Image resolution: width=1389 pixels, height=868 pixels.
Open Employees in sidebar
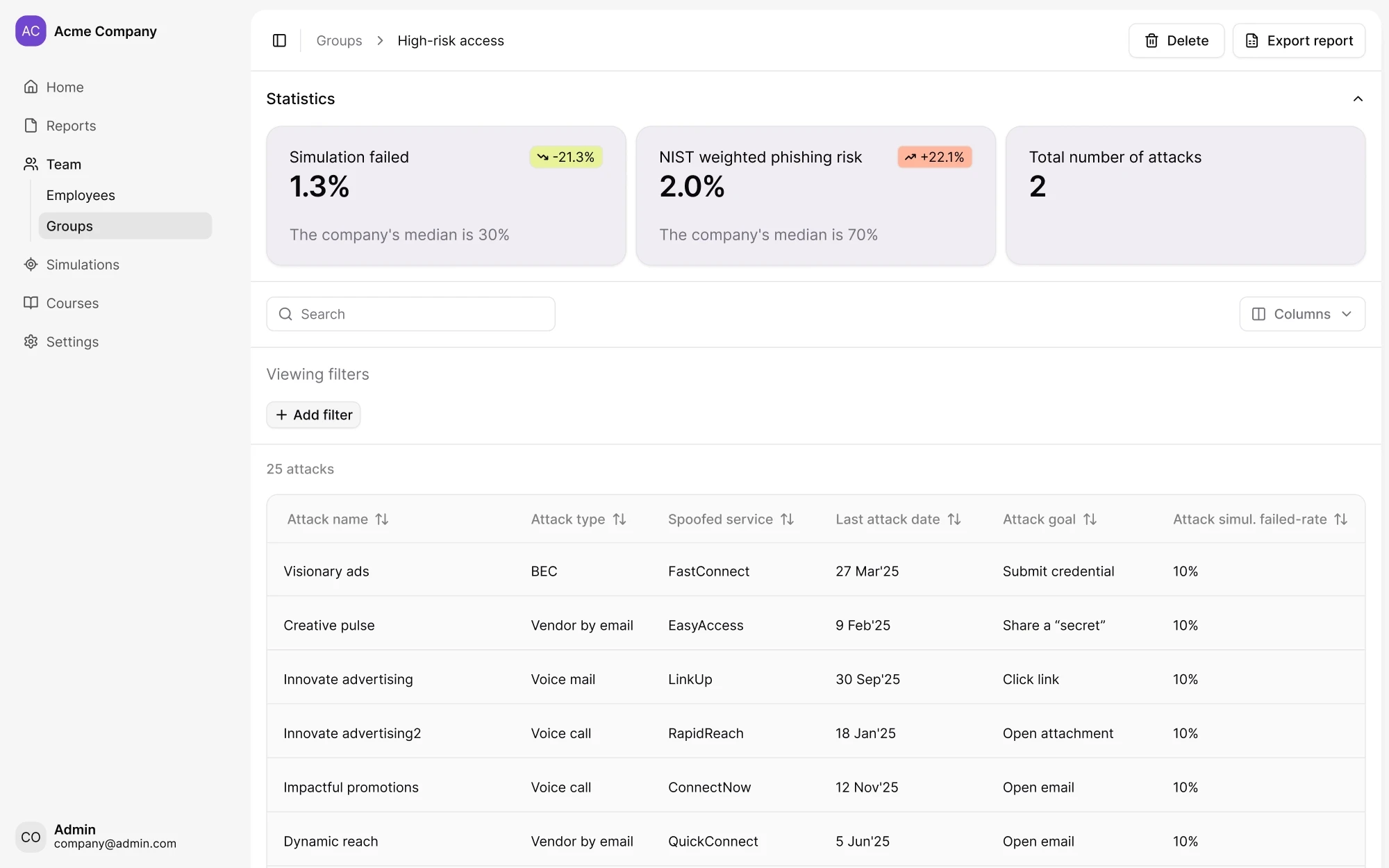(x=81, y=195)
